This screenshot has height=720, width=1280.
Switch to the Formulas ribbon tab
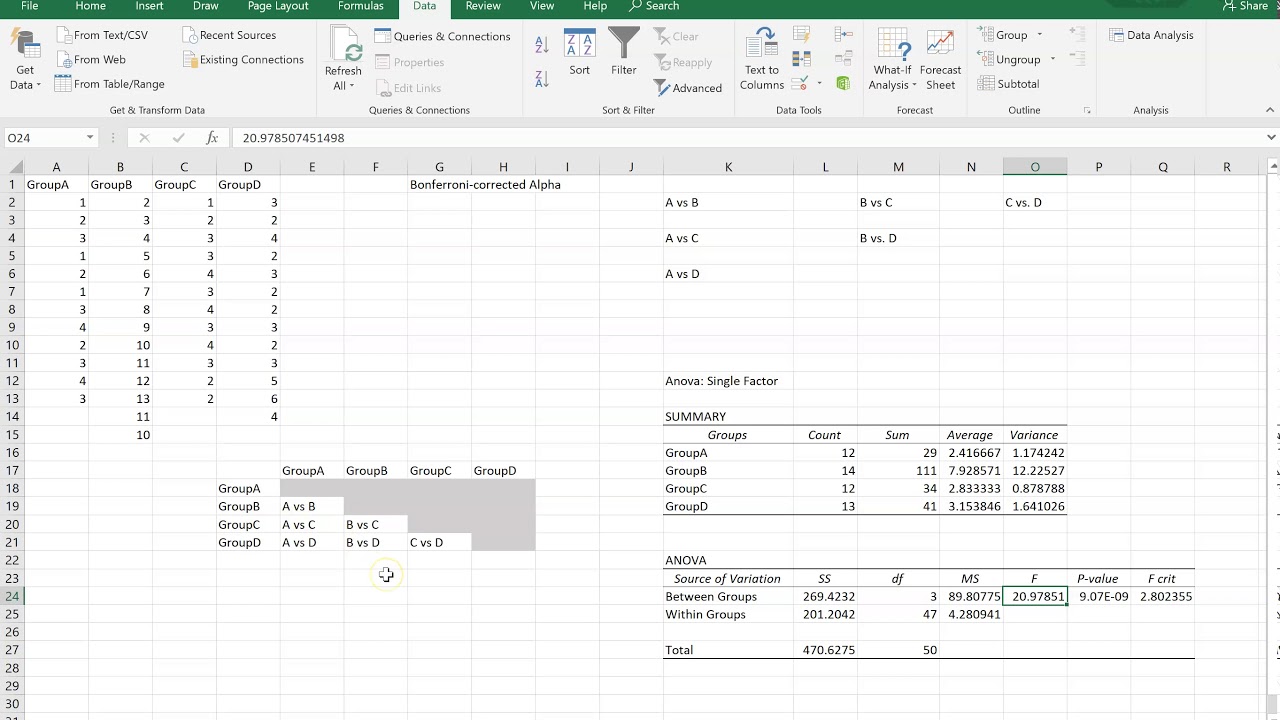(x=361, y=6)
